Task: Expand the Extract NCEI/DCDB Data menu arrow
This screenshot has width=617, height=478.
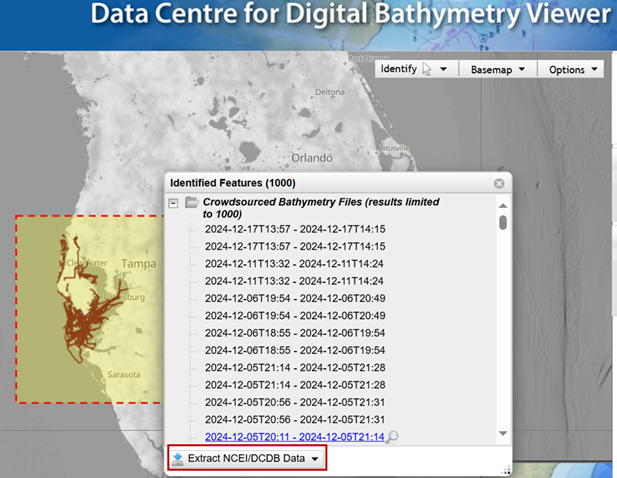Action: tap(315, 459)
